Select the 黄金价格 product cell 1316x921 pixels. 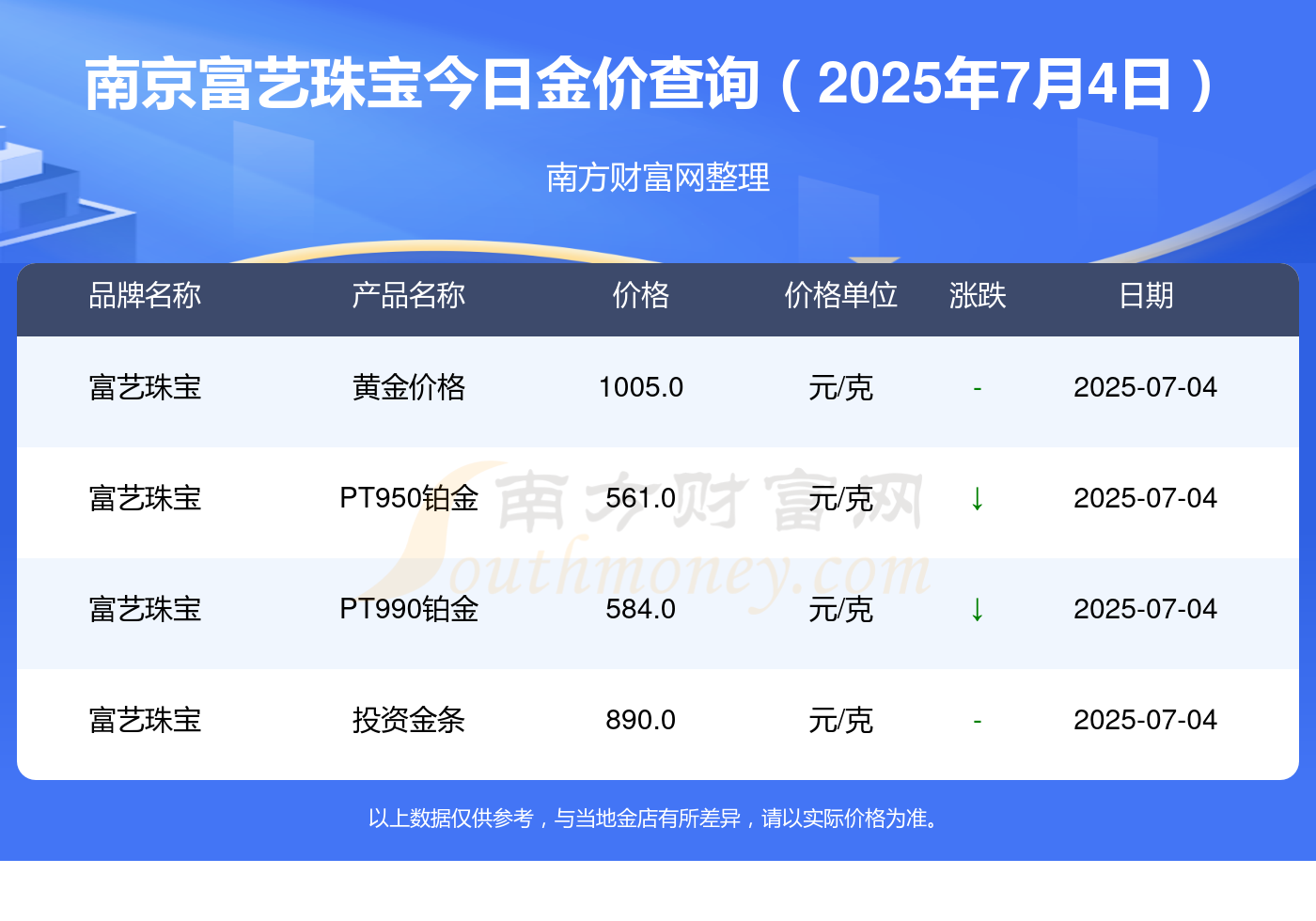click(x=409, y=387)
